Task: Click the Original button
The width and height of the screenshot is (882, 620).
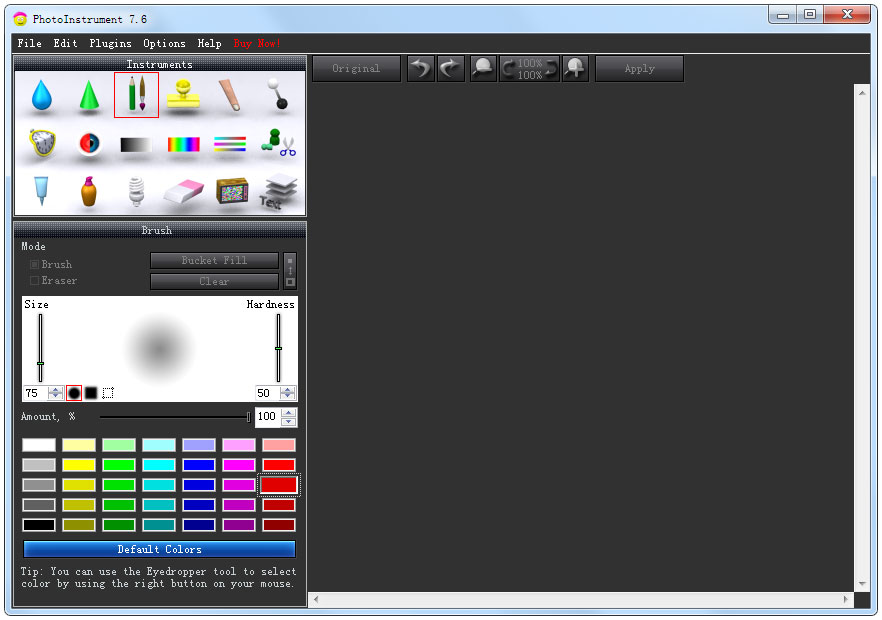Action: pos(356,69)
